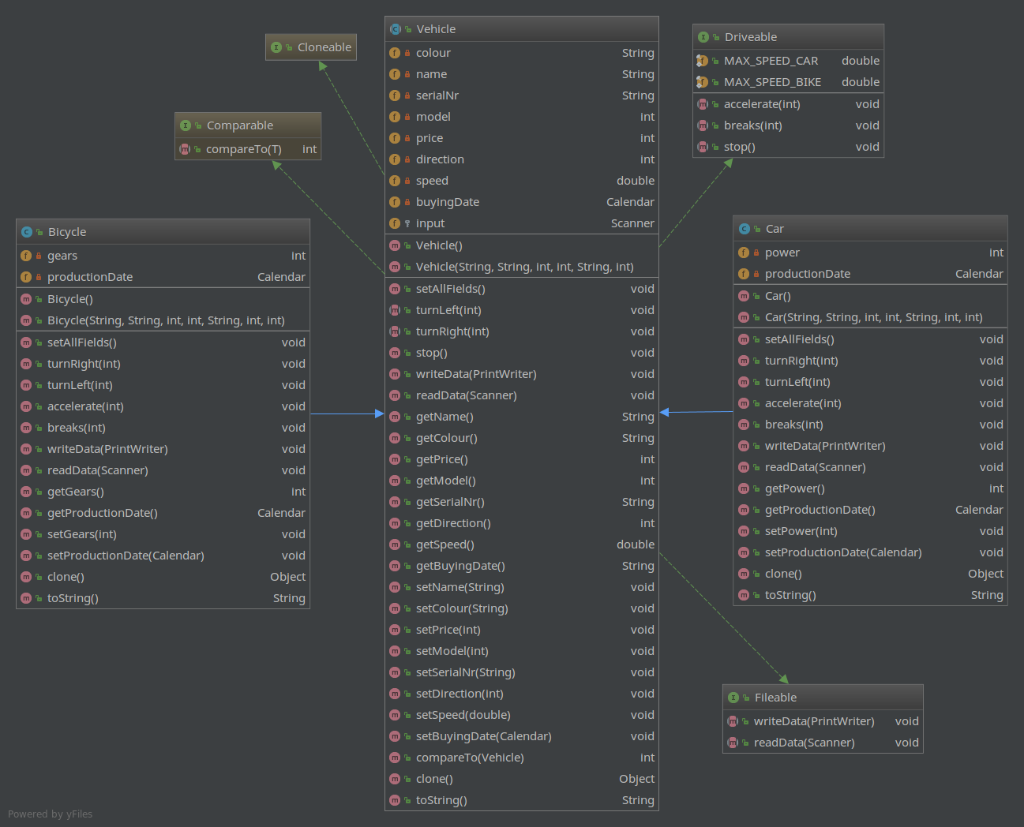Select Bicycle's toString() method

click(163, 598)
